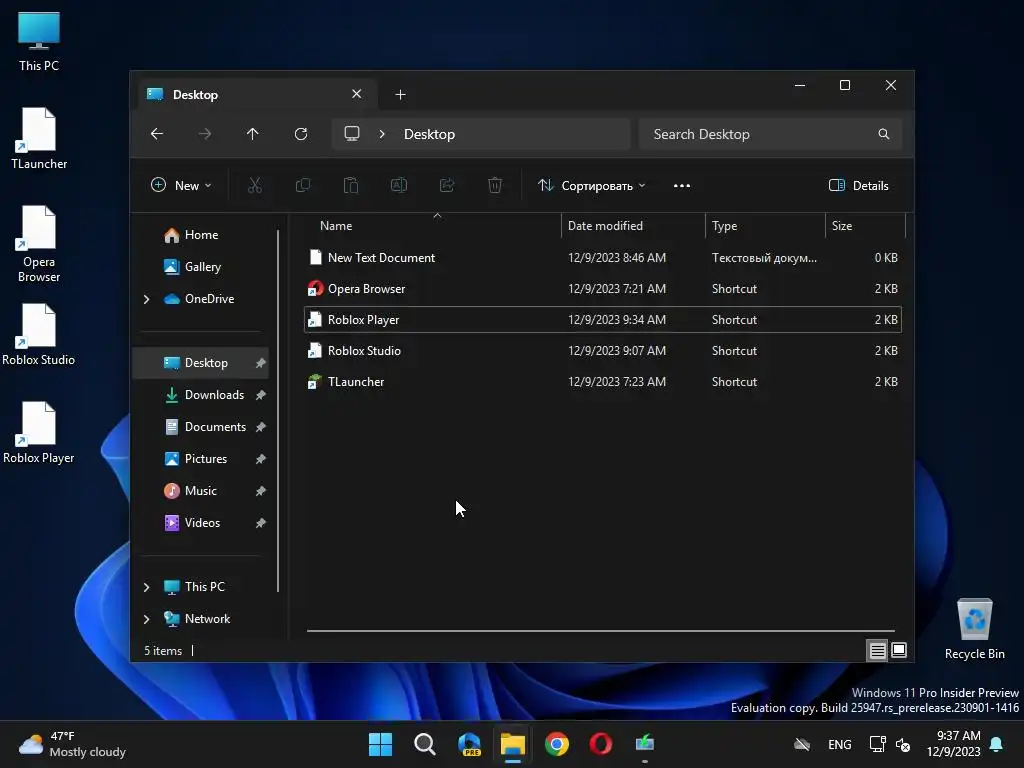
Task: Click the Copy icon in toolbar
Action: (x=303, y=185)
